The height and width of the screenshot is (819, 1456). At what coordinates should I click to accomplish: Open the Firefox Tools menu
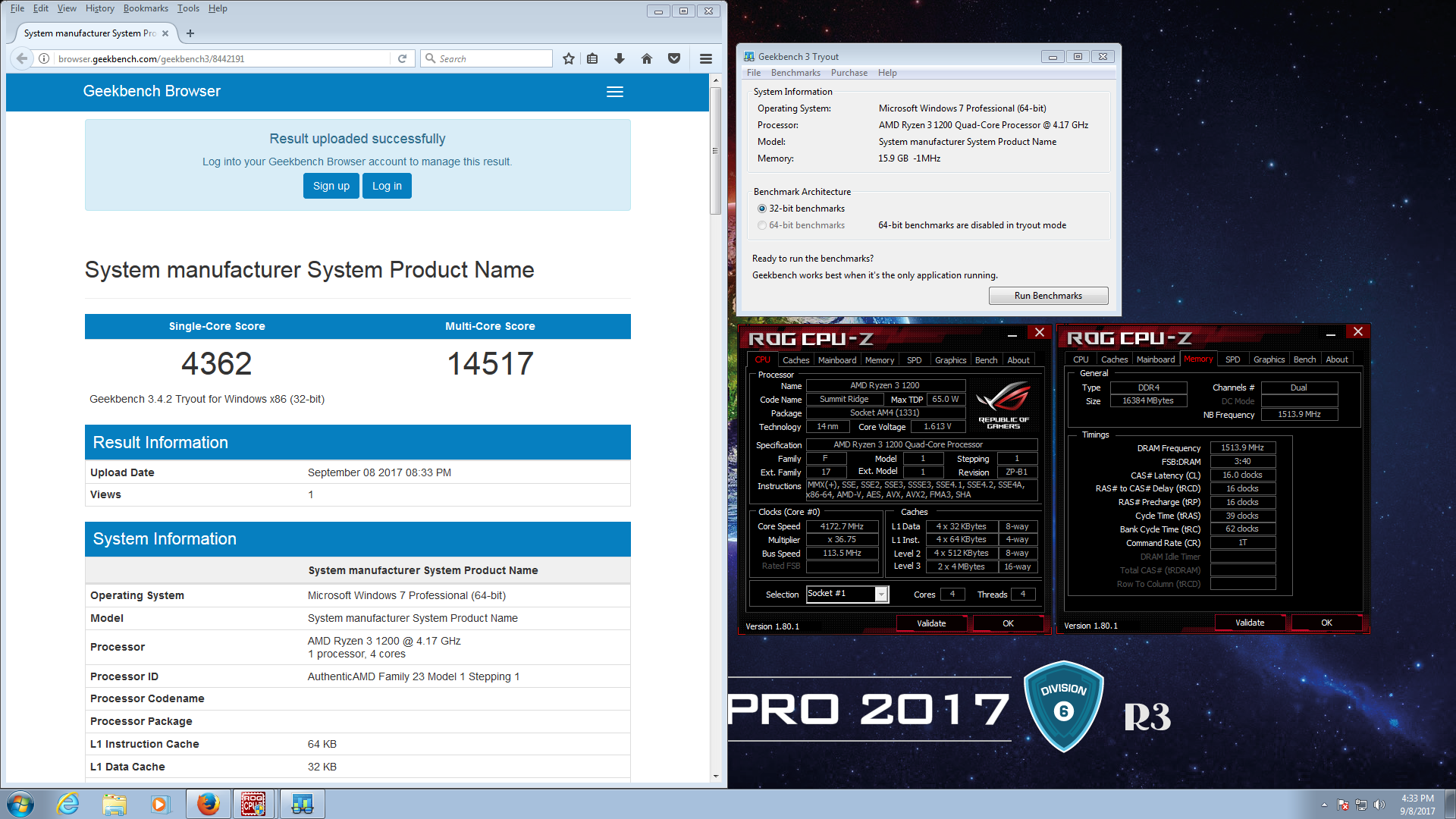(x=188, y=8)
